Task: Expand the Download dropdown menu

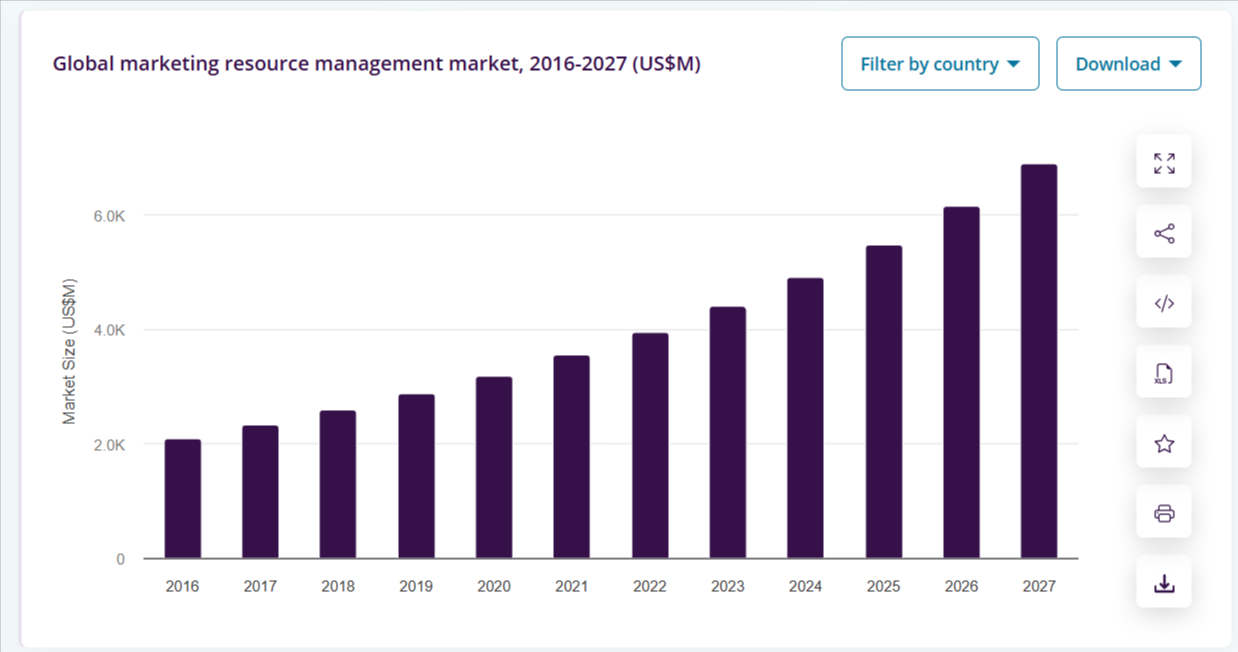Action: (1128, 64)
